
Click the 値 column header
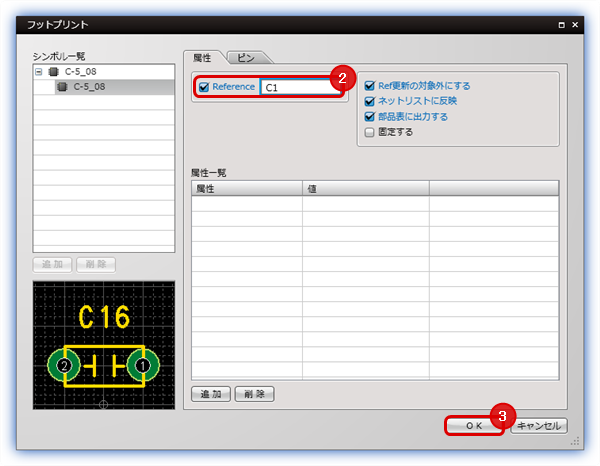[x=366, y=189]
